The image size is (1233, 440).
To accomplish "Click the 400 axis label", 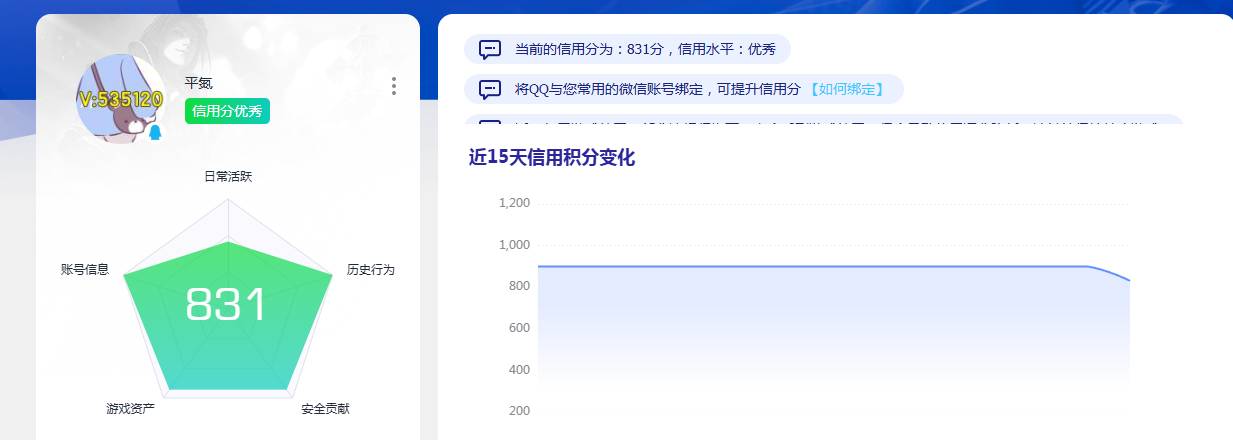I will click(519, 370).
